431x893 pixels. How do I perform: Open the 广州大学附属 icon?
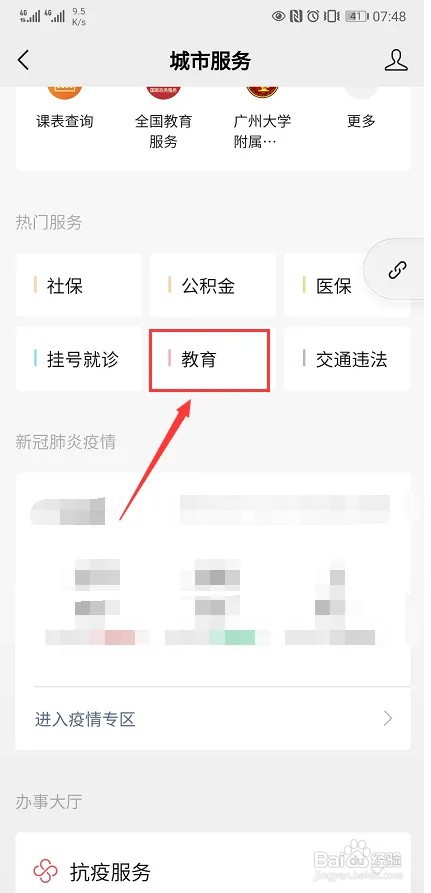pos(262,92)
